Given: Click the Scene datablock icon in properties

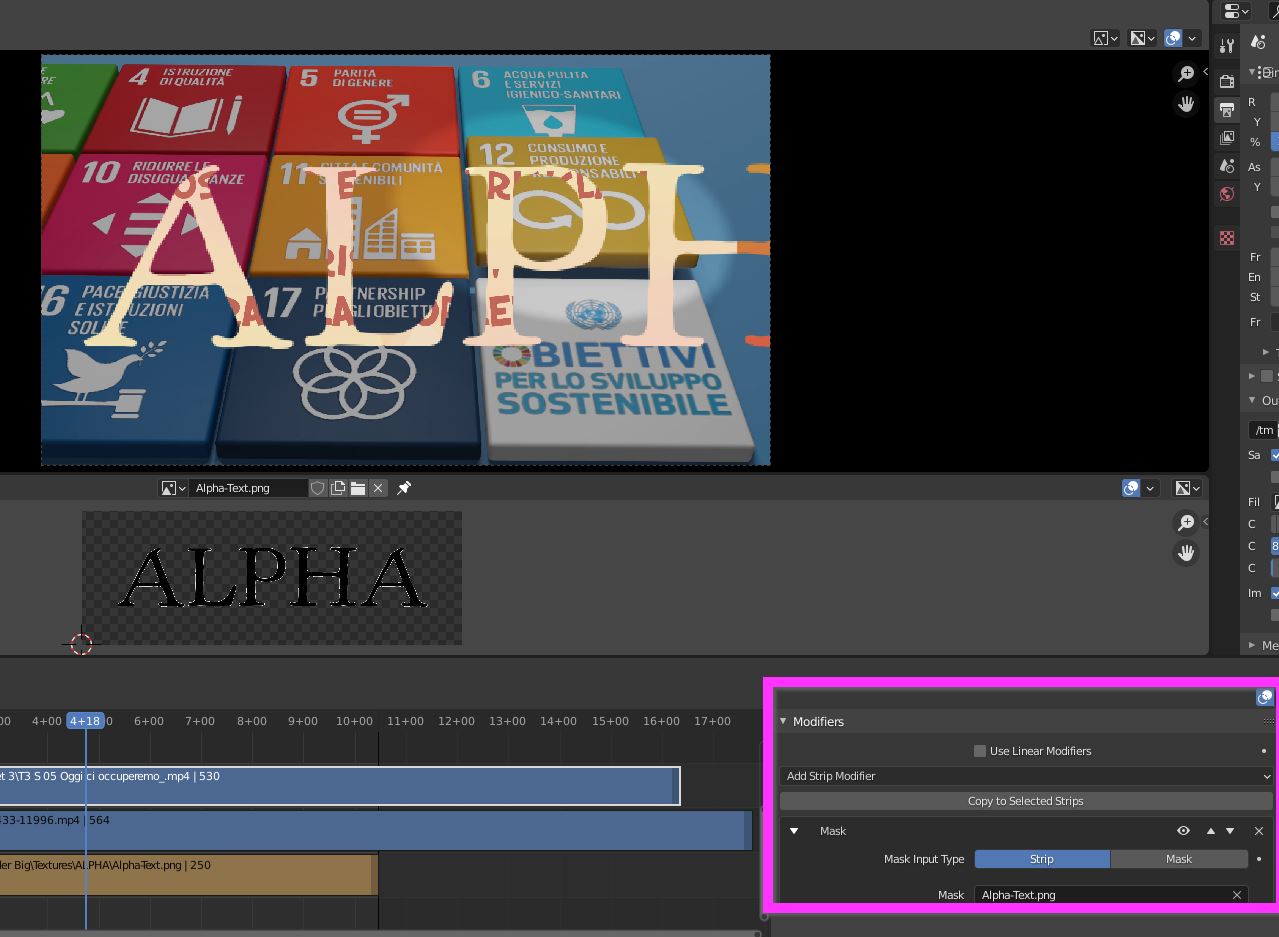Looking at the screenshot, I should pyautogui.click(x=1258, y=42).
